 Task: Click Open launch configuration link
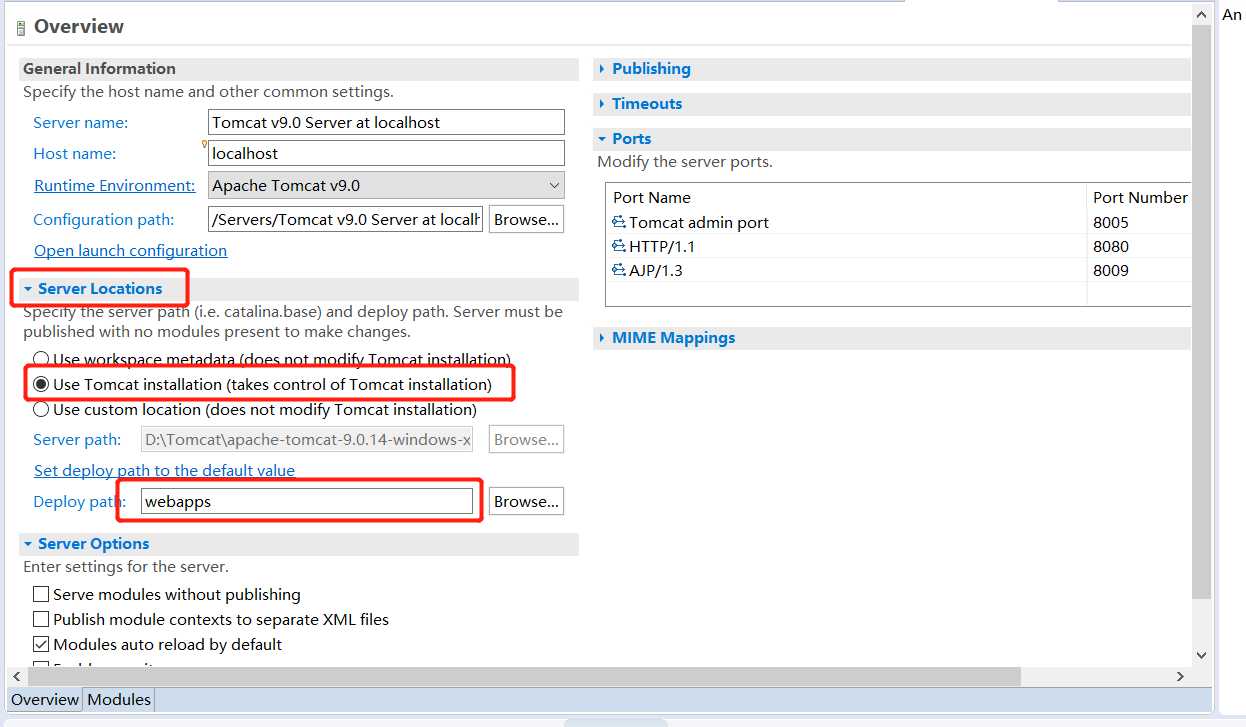130,250
